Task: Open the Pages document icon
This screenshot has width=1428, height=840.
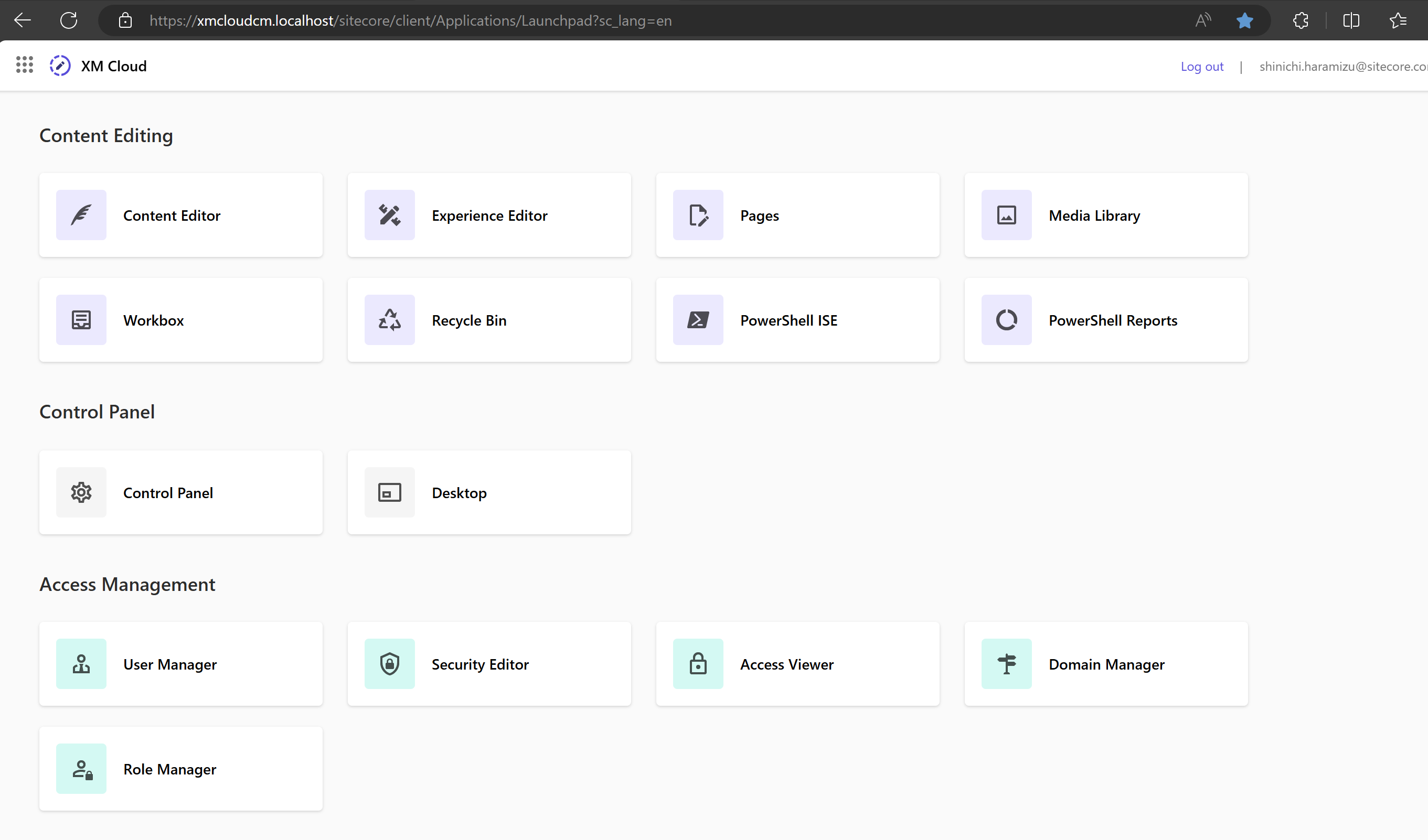Action: coord(698,215)
